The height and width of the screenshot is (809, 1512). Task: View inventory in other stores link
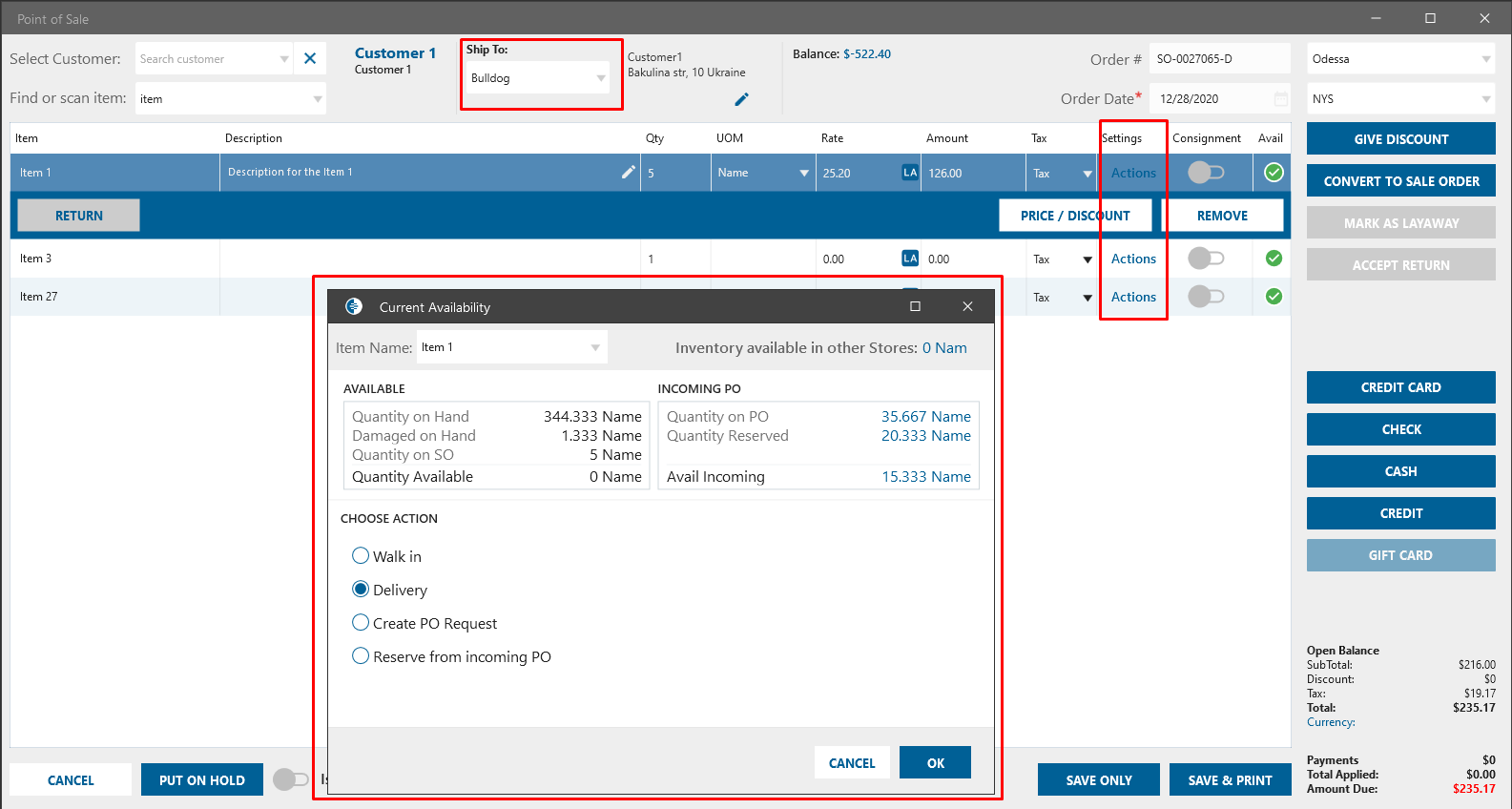944,348
